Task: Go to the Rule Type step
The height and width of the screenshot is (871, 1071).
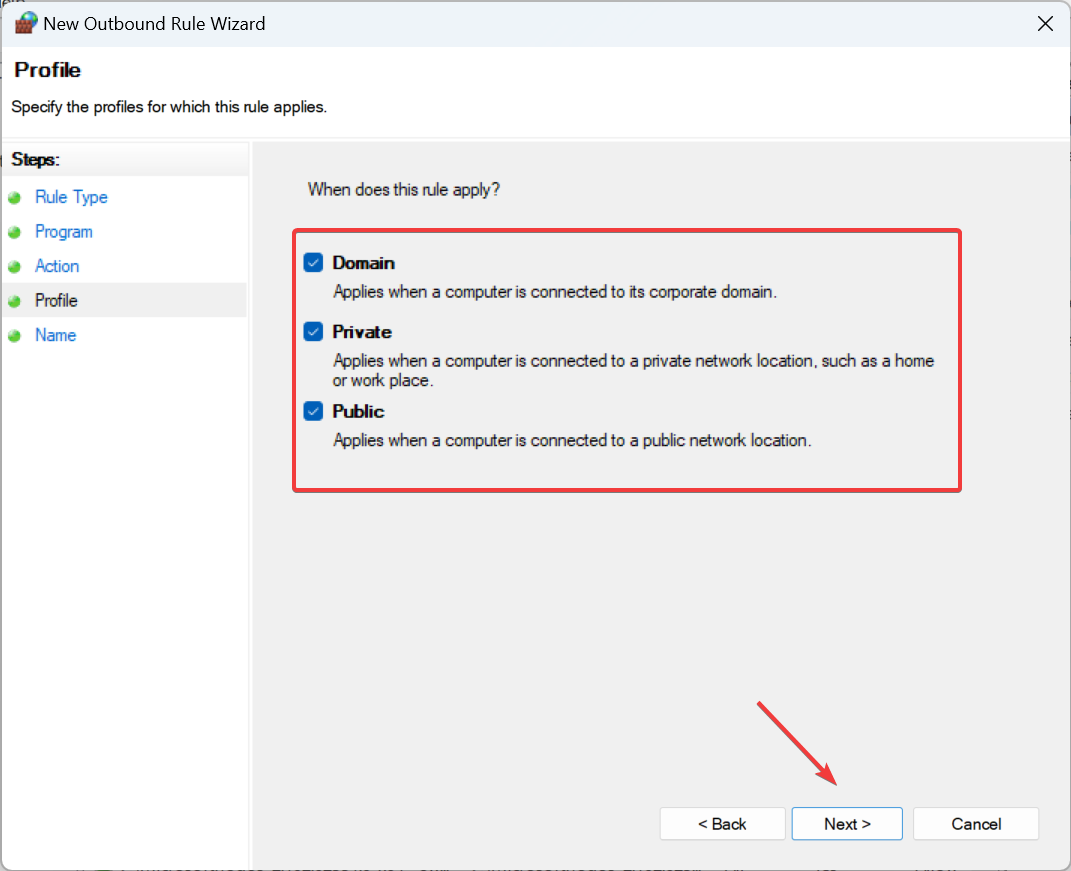Action: [71, 197]
